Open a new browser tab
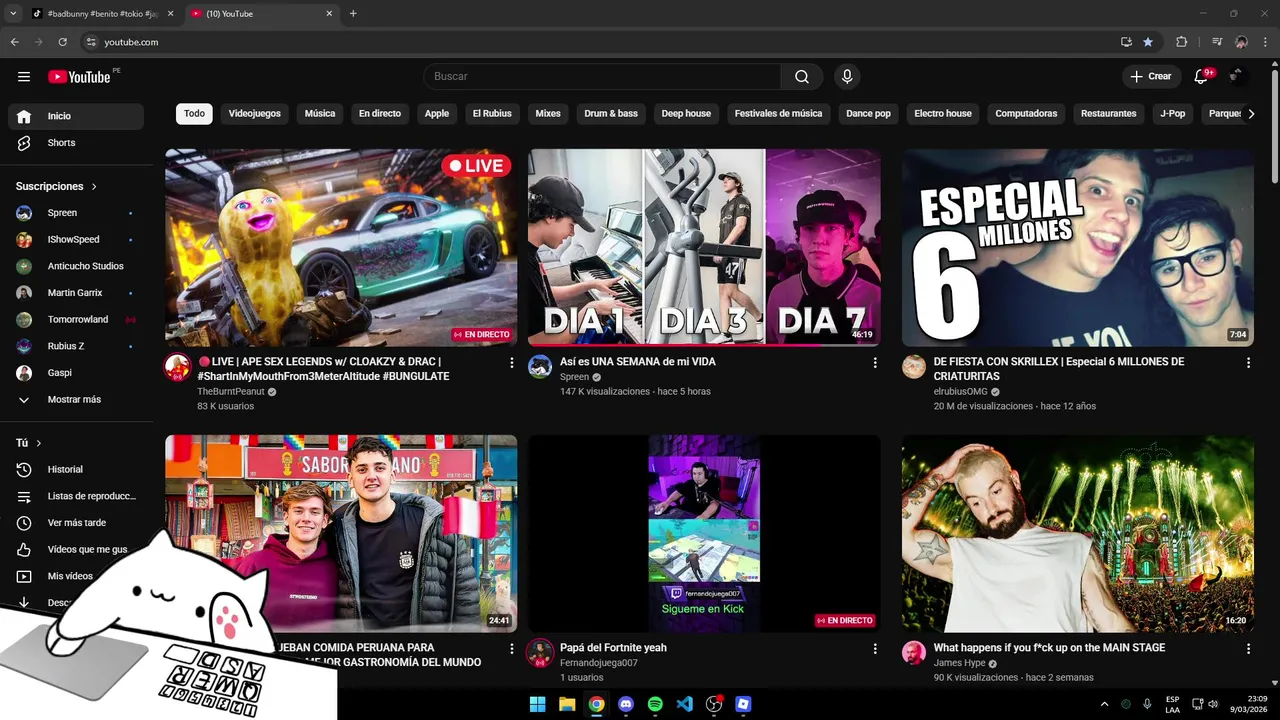This screenshot has width=1280, height=720. 353,14
